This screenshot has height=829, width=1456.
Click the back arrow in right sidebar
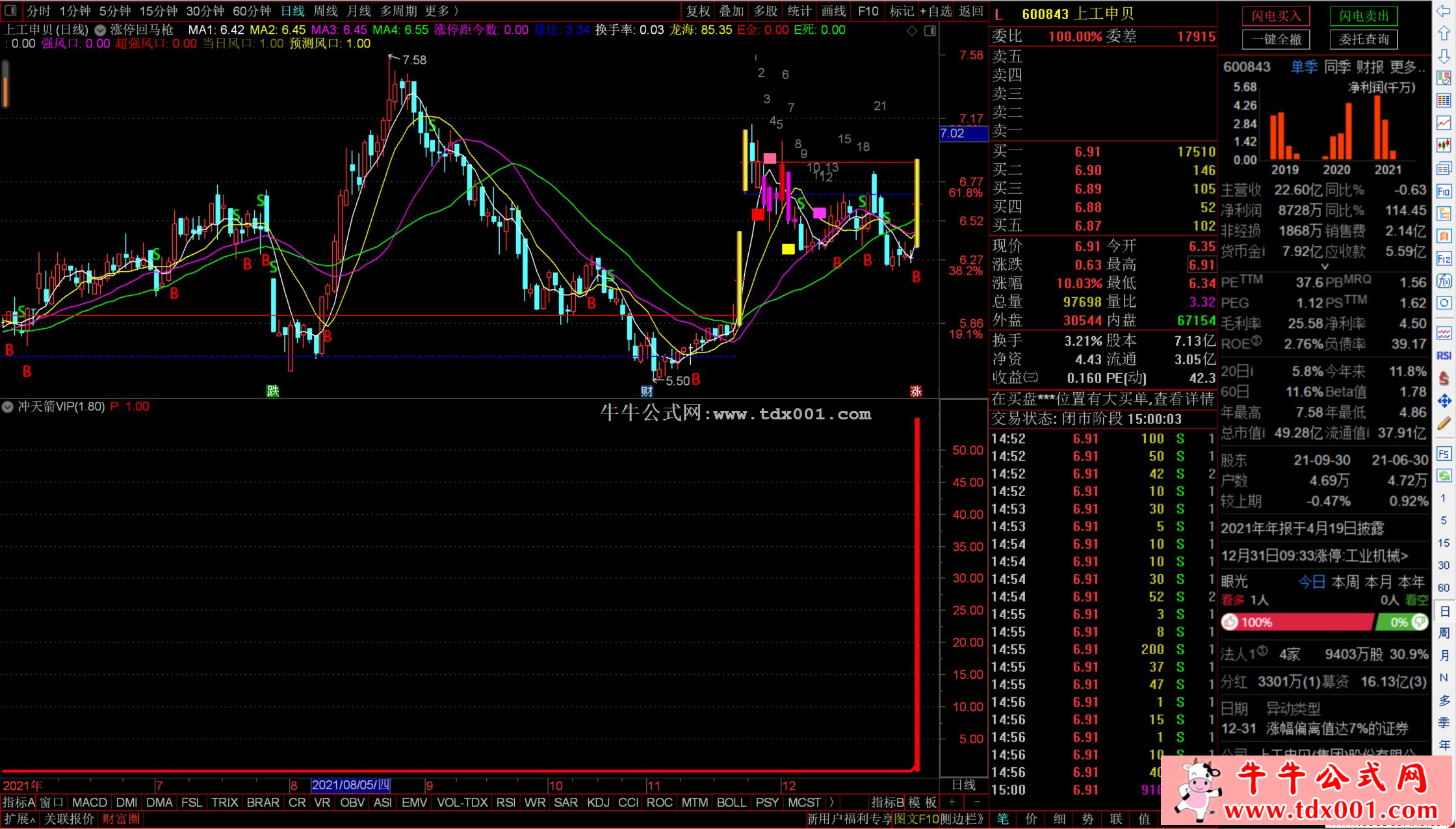[x=1444, y=11]
